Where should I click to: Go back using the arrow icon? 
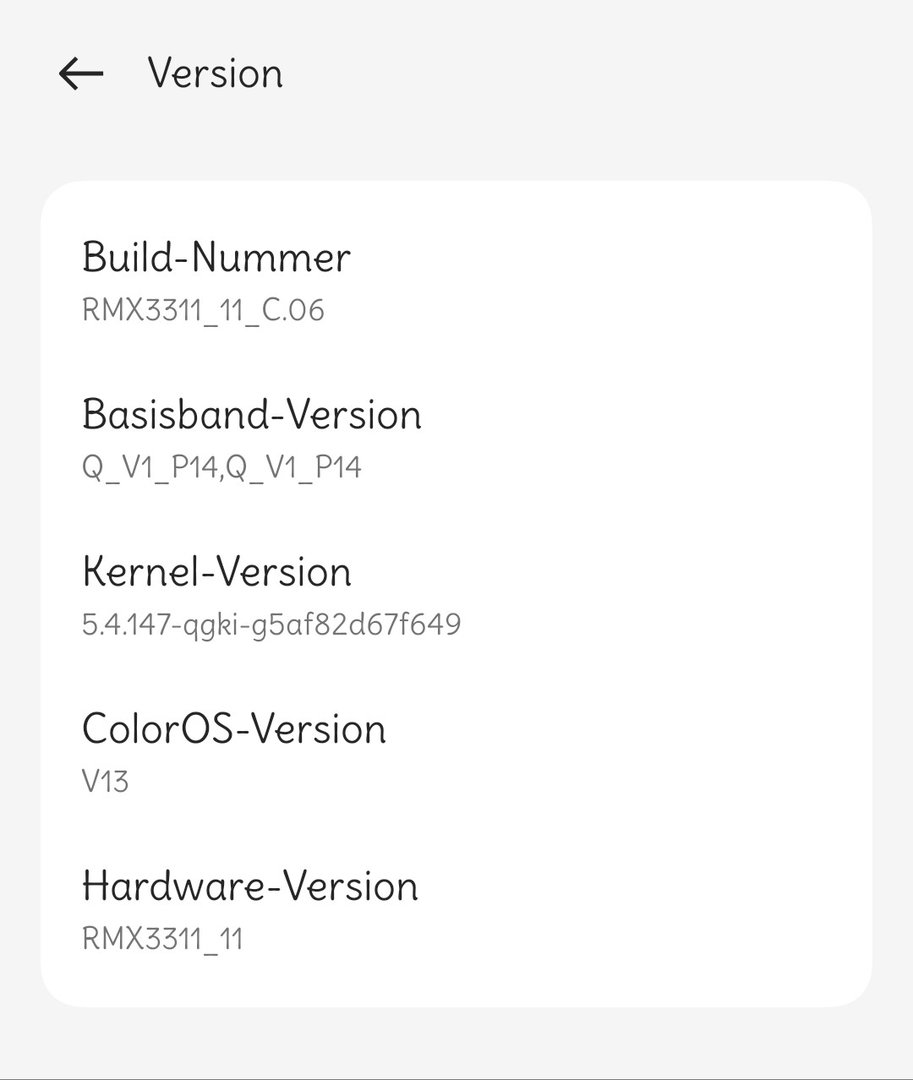click(x=81, y=74)
